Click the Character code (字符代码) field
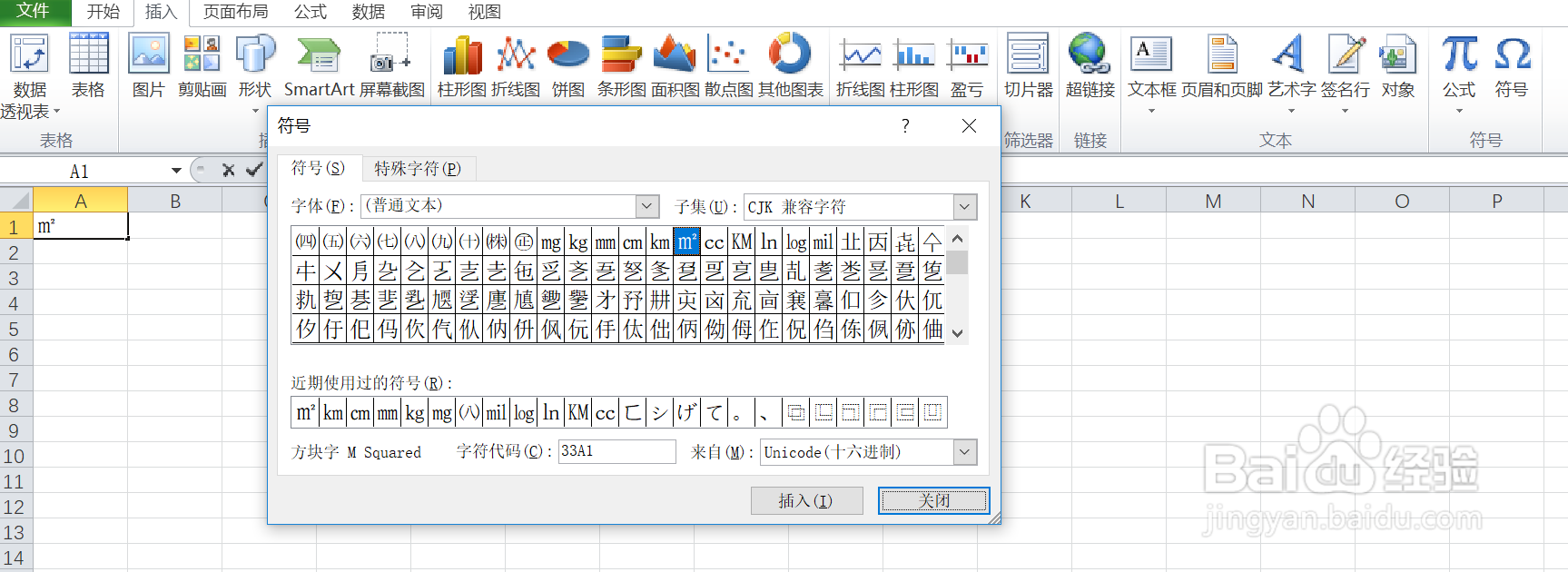Image resolution: width=1568 pixels, height=572 pixels. point(617,451)
